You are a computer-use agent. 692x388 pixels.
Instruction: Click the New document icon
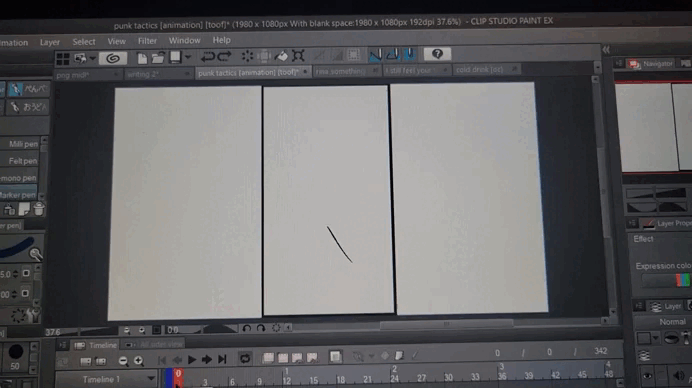(142, 58)
